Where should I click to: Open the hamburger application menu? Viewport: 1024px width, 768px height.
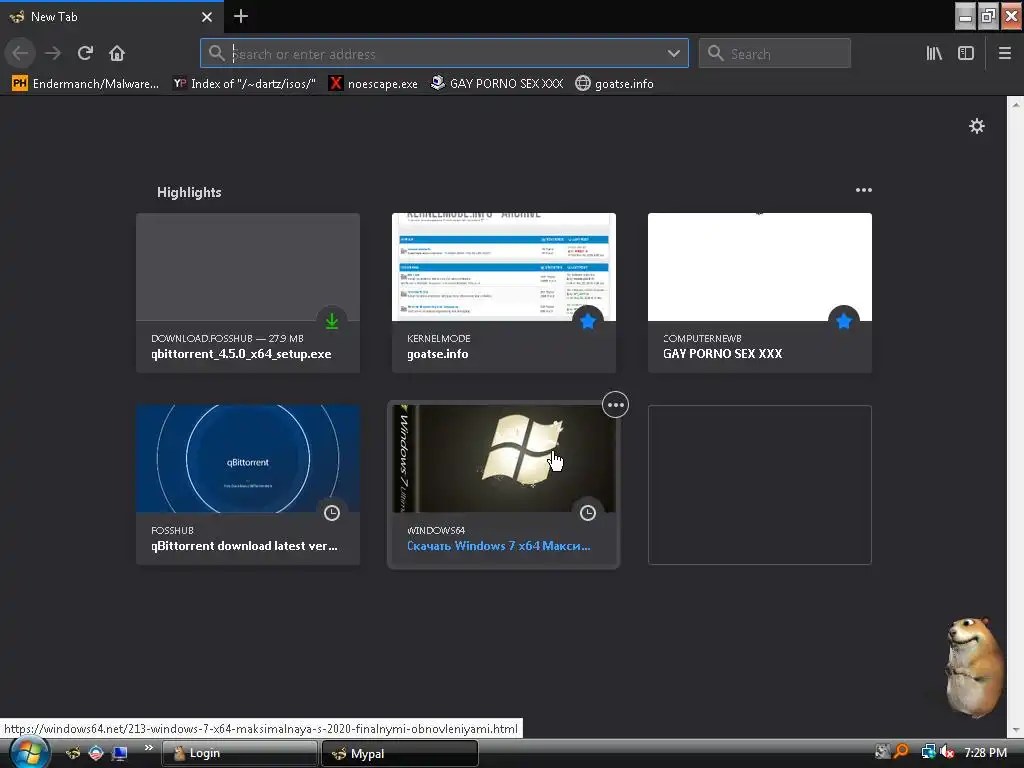tap(1005, 53)
